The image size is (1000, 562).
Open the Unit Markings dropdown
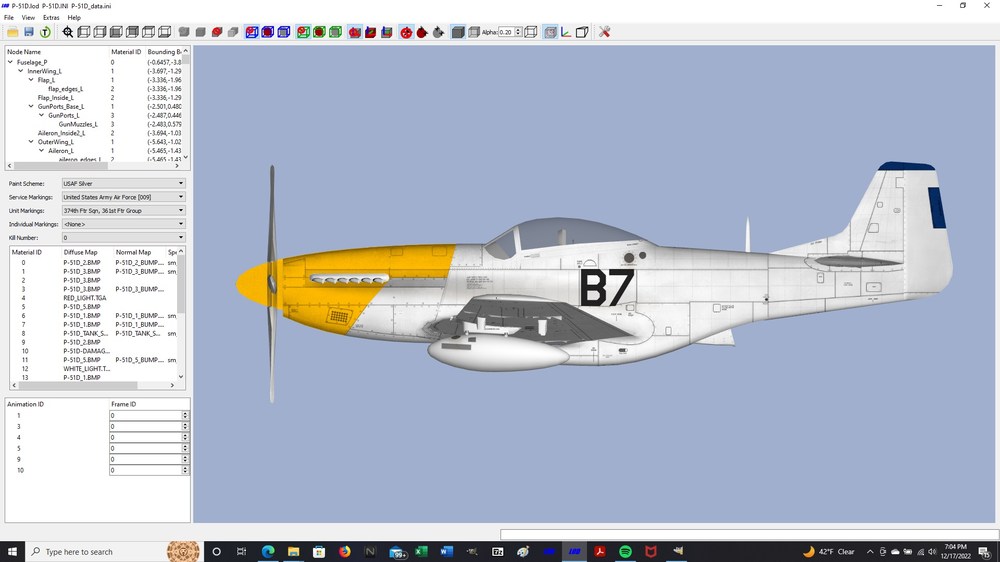coord(124,211)
